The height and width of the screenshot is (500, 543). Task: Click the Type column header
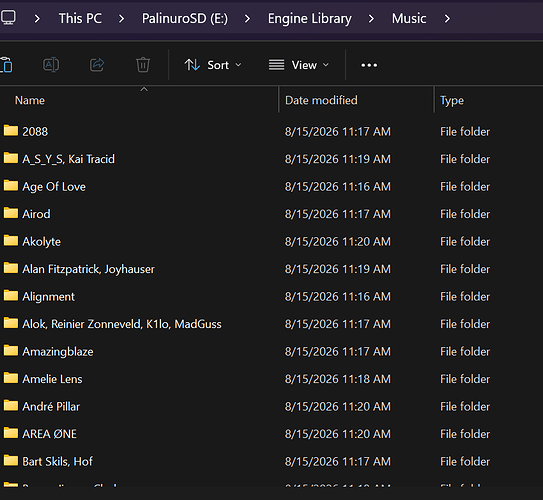[x=452, y=100]
